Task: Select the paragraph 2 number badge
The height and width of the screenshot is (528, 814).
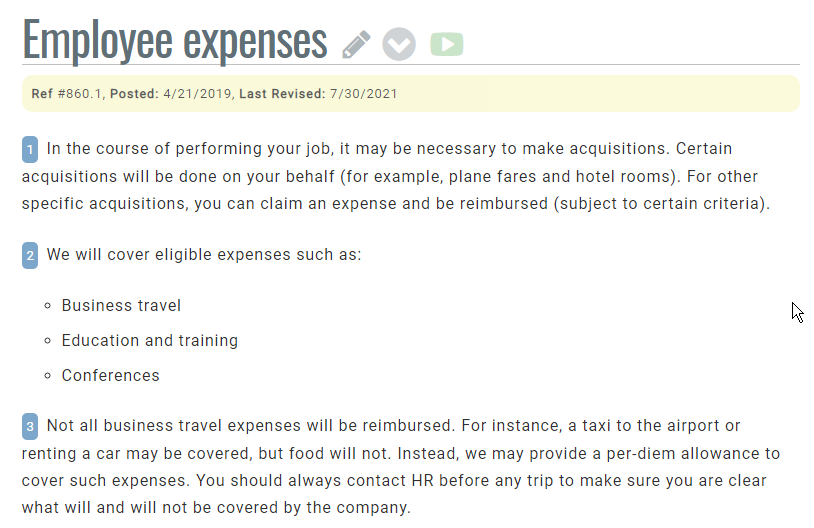Action: 30,255
